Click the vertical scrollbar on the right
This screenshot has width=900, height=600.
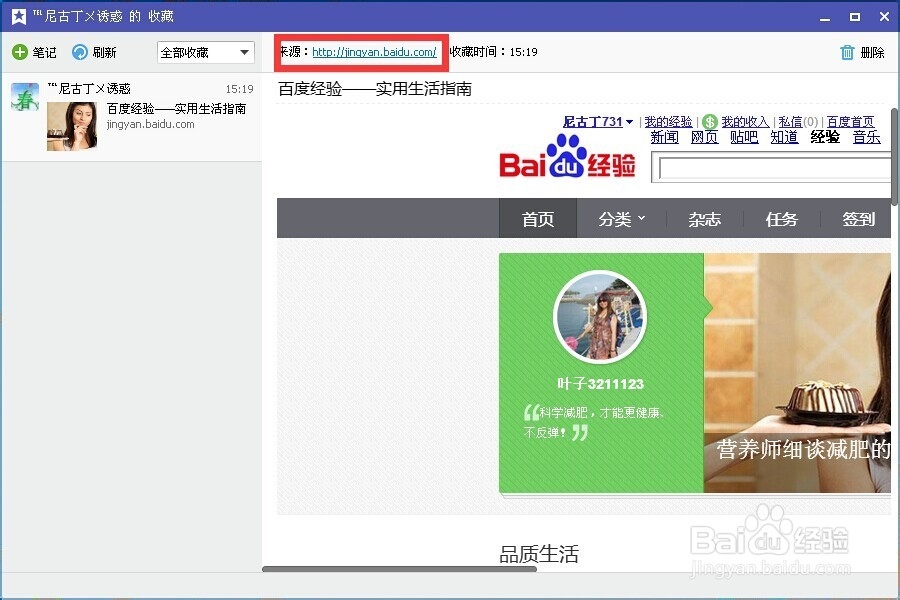point(894,157)
